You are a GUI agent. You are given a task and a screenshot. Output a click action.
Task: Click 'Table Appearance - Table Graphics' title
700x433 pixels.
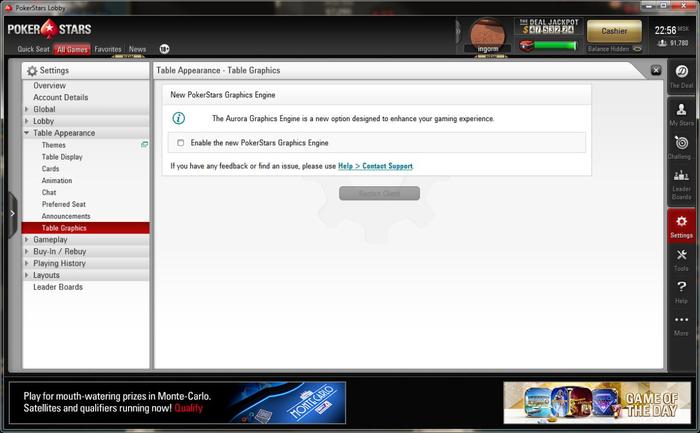tap(218, 70)
